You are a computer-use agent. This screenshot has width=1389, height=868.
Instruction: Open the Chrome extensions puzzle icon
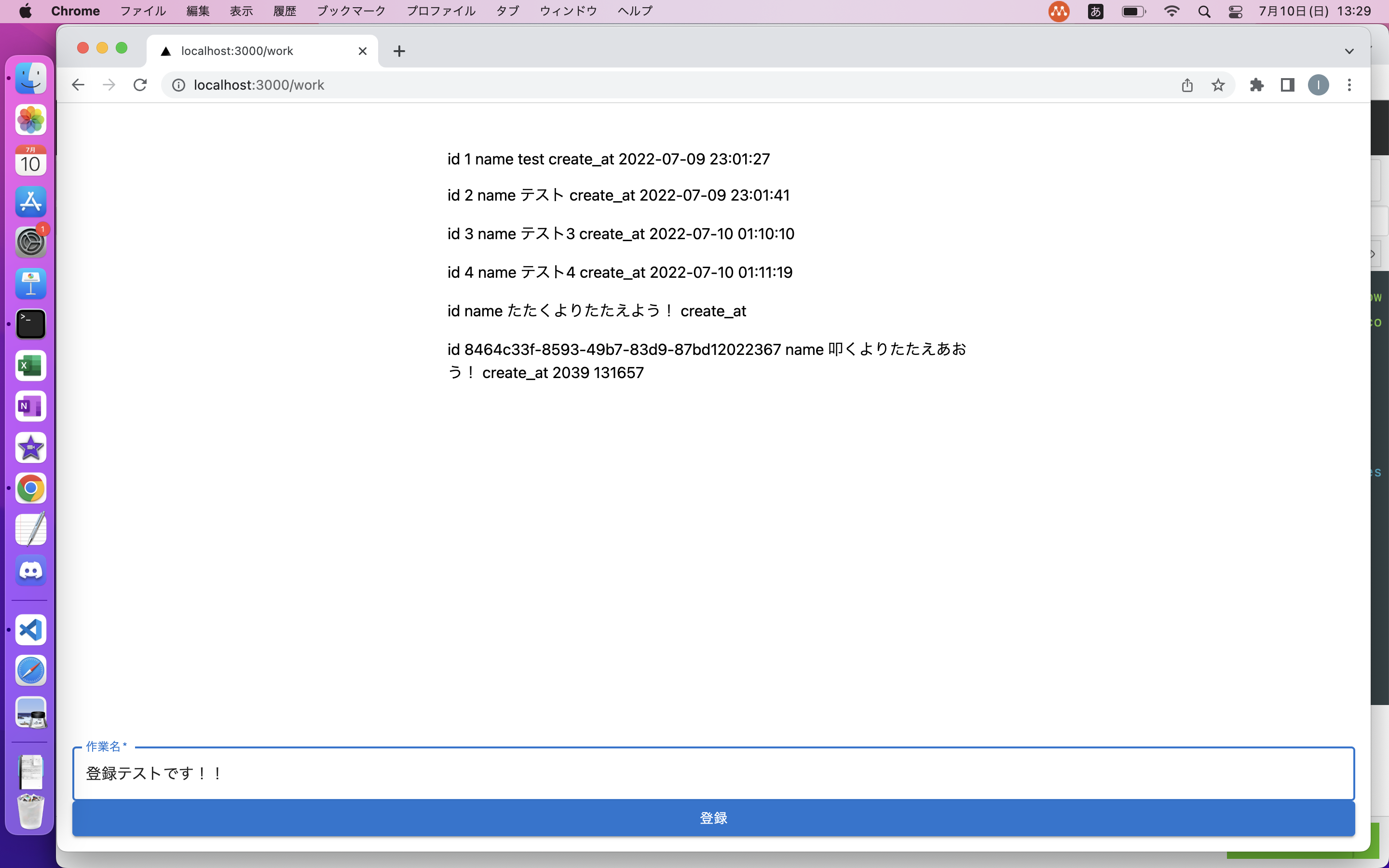[x=1256, y=85]
